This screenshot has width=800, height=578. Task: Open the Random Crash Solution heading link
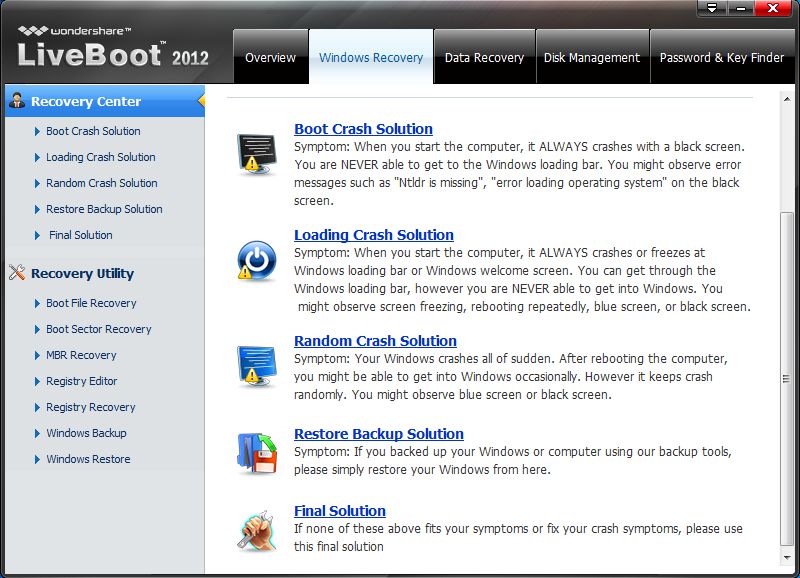[375, 341]
